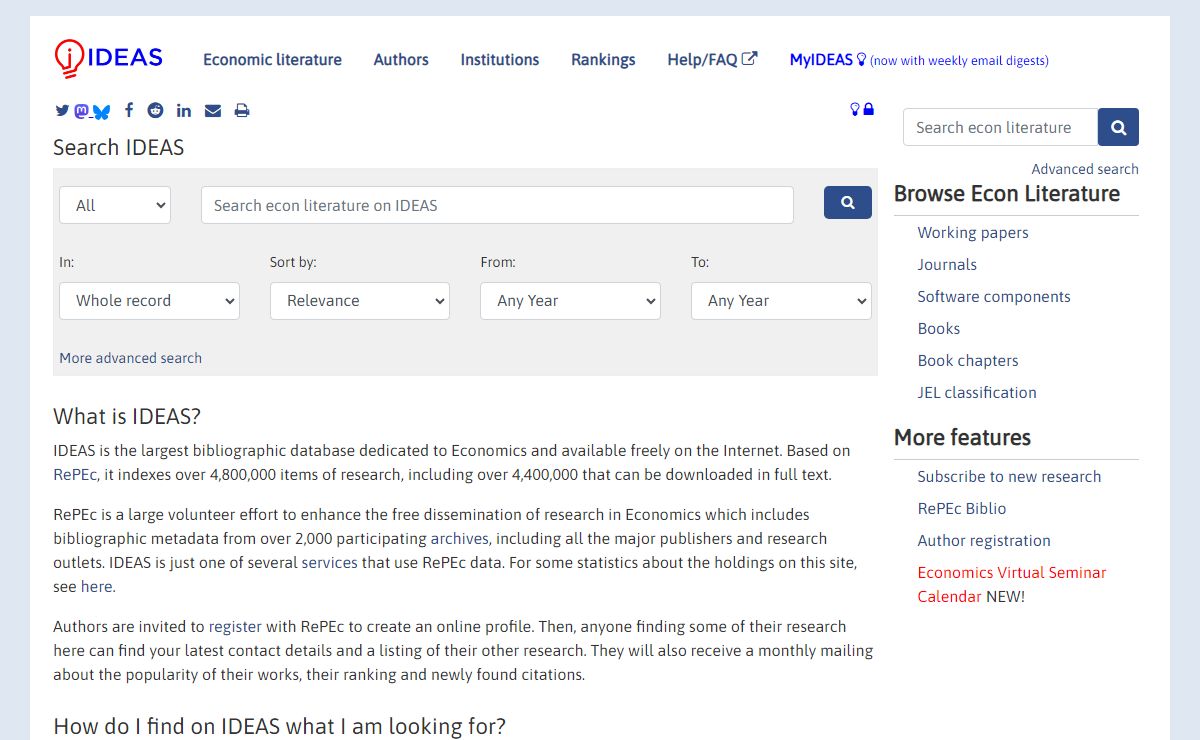Screen dimensions: 1200x740
Task: Open the Rankings menu item
Action: (x=603, y=60)
